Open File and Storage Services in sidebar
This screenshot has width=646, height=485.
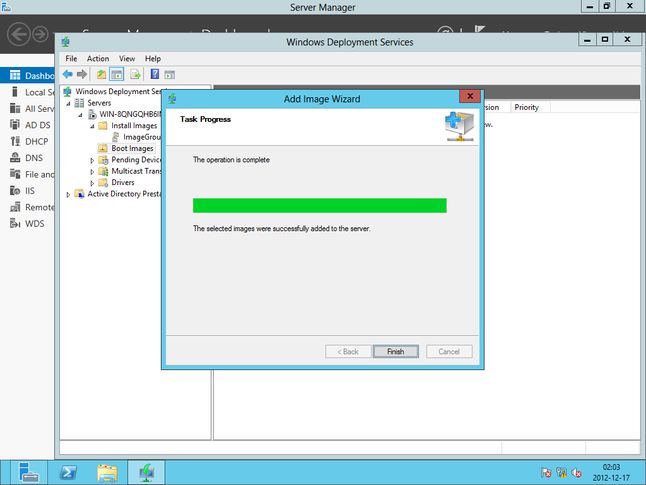click(x=27, y=174)
